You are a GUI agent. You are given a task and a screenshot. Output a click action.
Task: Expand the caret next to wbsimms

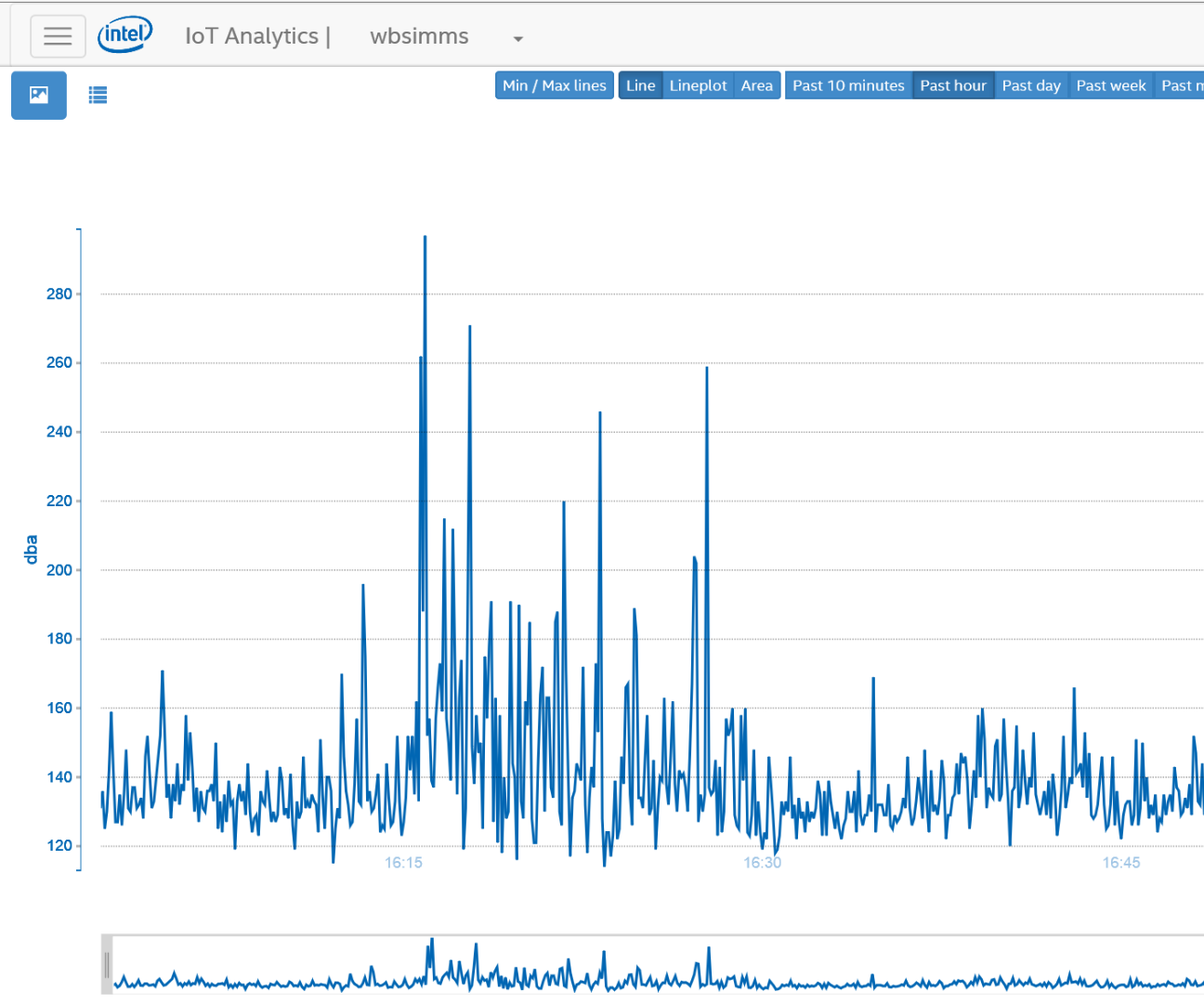(518, 39)
